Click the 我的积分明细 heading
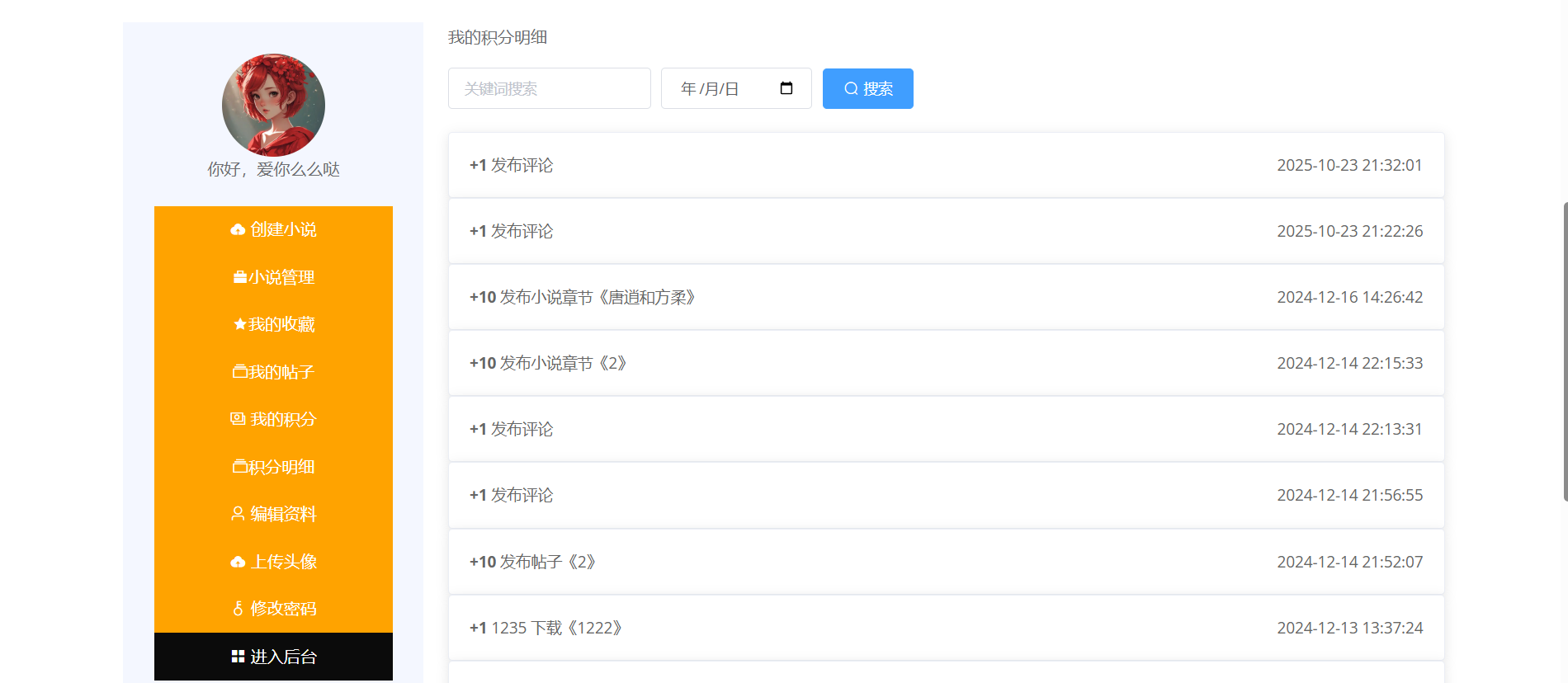Screen dimensions: 1568x683 pos(498,37)
